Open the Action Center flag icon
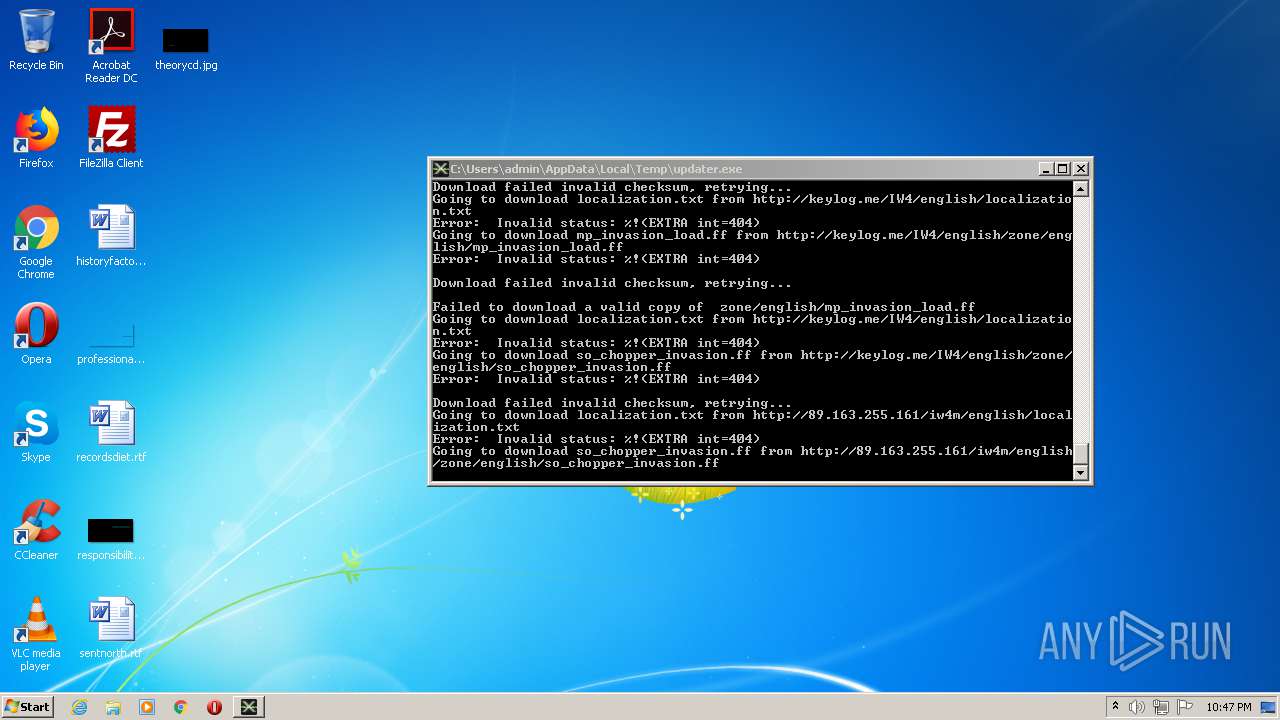The width and height of the screenshot is (1280, 720). (x=1185, y=707)
